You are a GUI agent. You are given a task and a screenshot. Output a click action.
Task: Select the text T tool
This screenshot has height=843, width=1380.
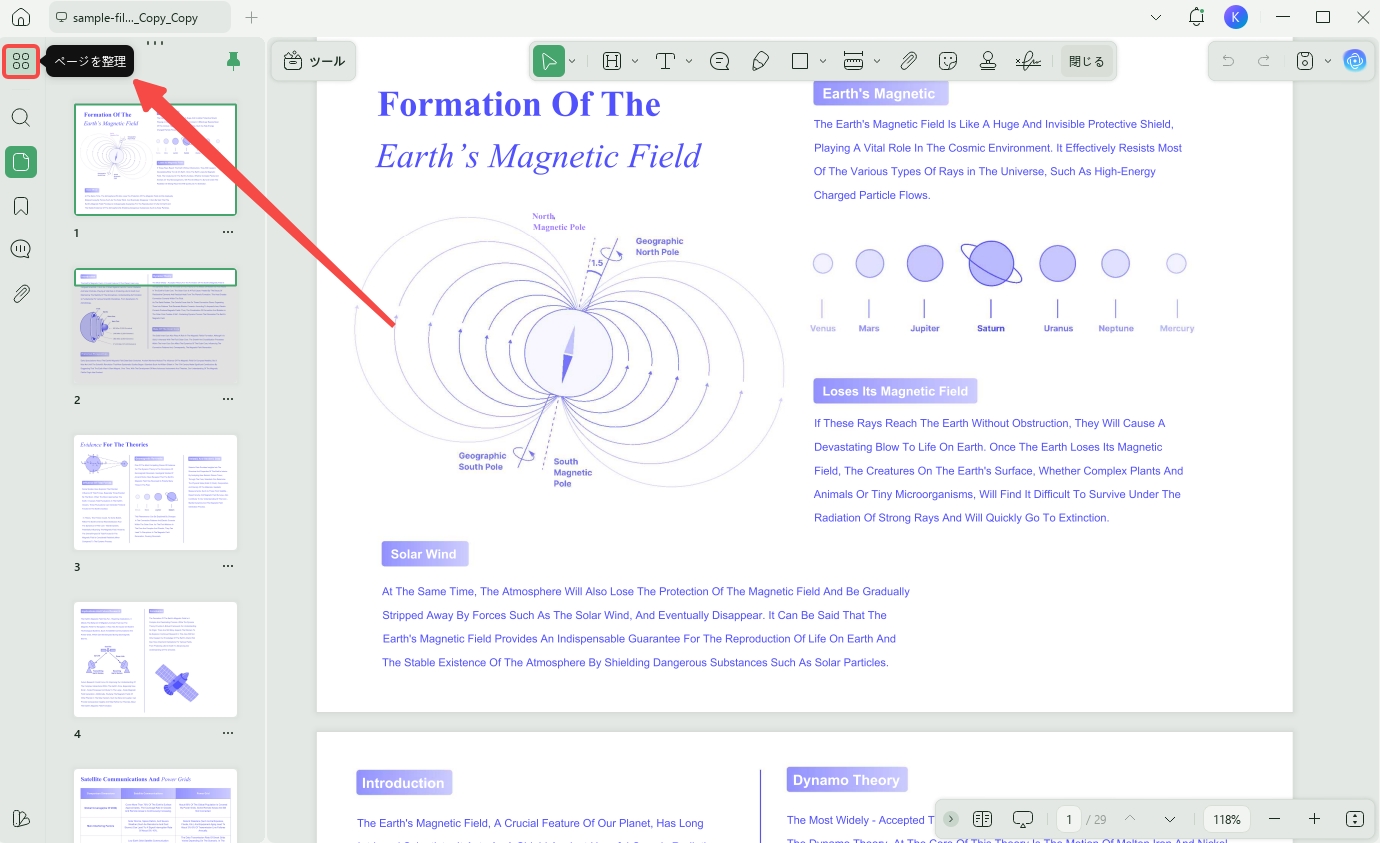point(666,61)
